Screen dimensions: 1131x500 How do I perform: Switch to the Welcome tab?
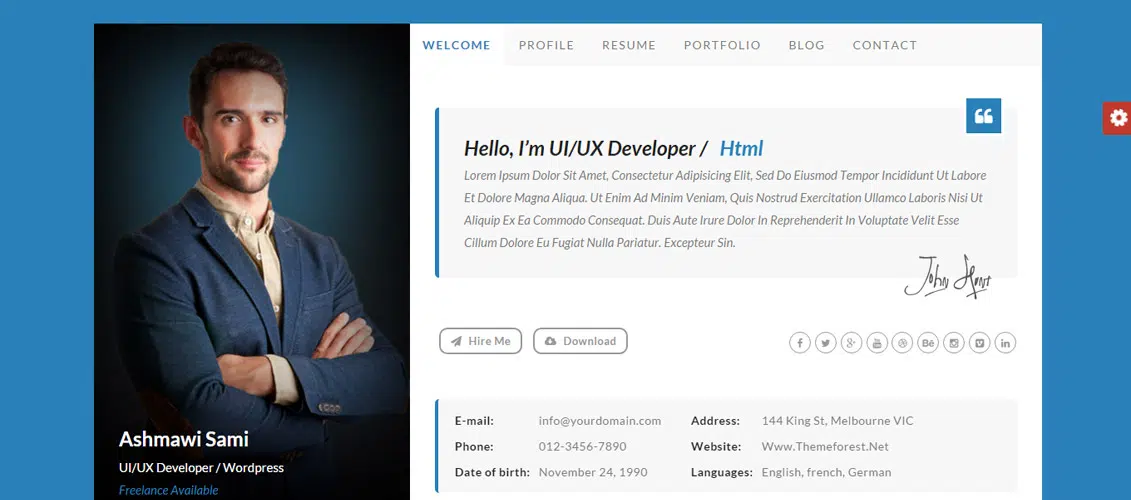(x=456, y=45)
